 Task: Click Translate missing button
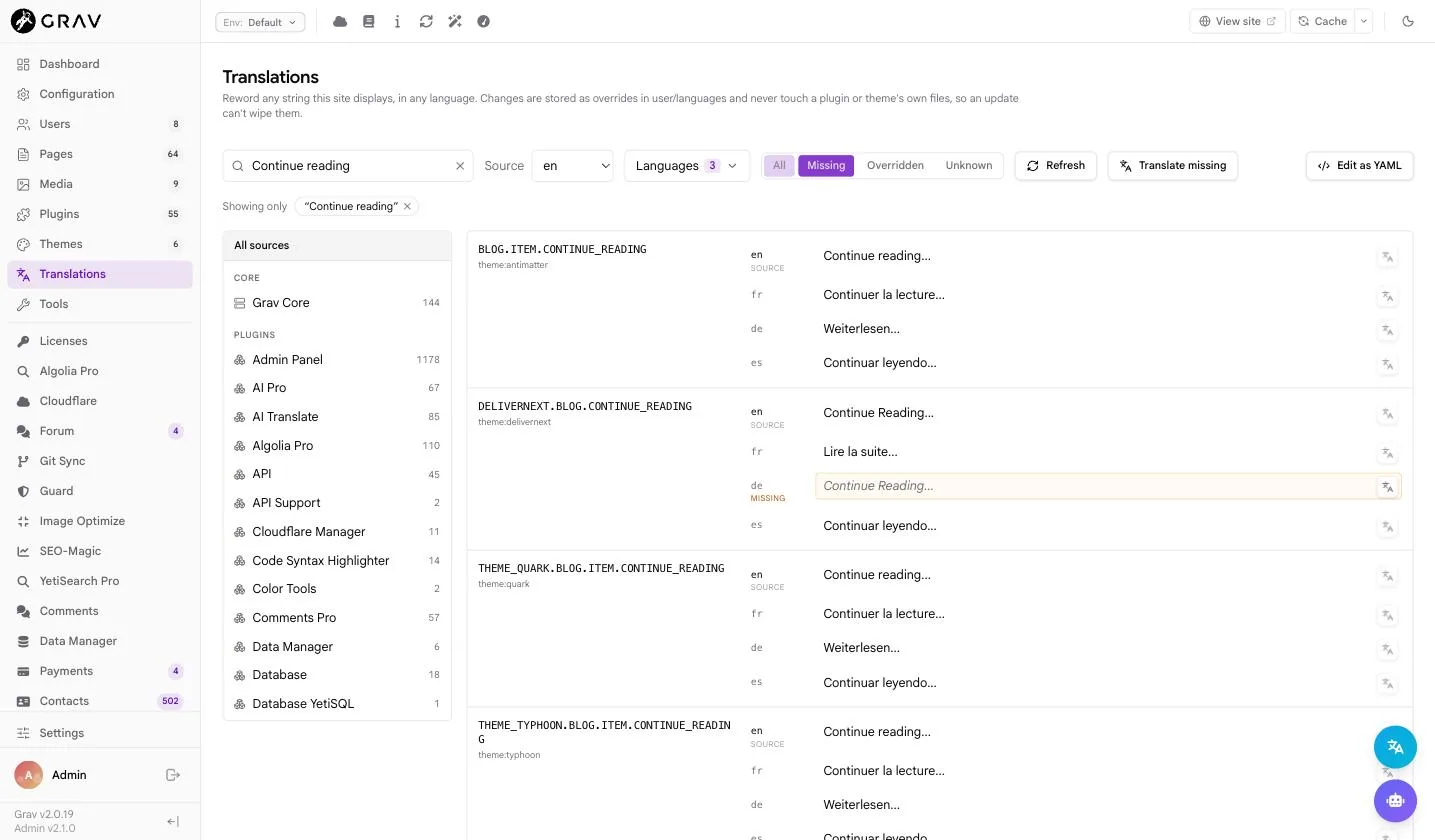[x=1173, y=166]
